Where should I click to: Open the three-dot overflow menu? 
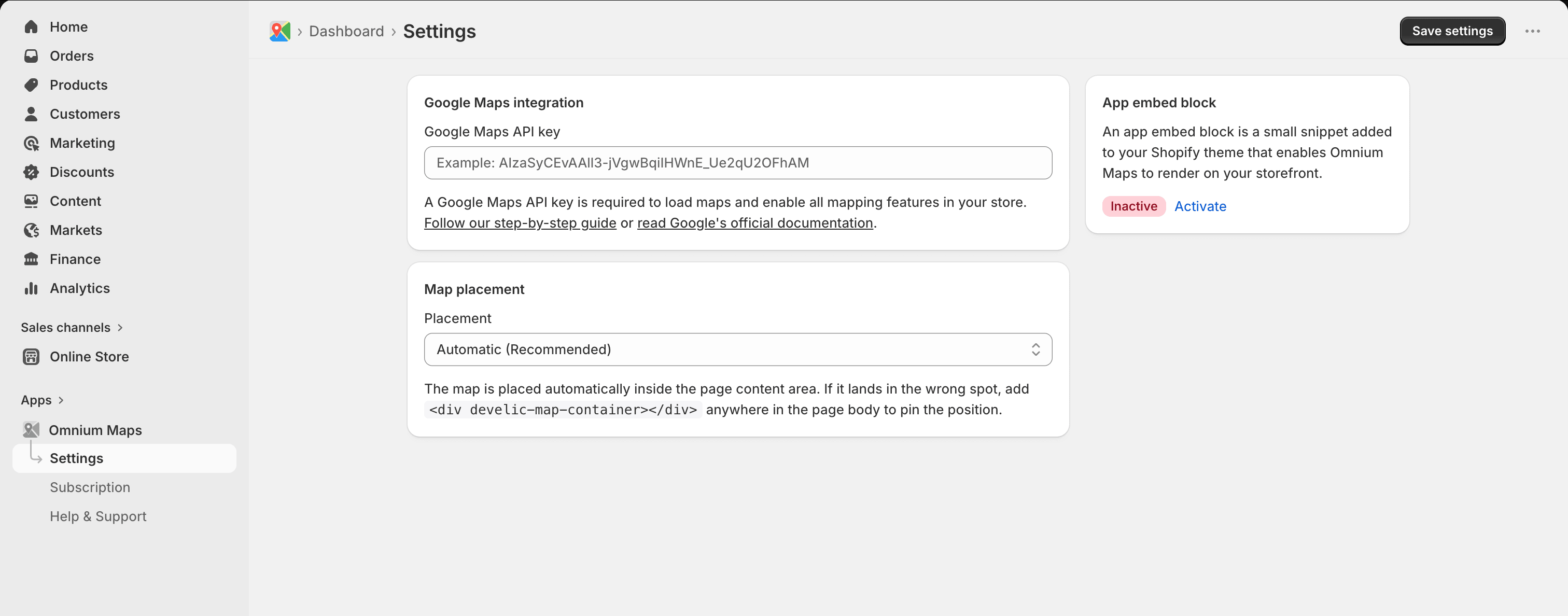tap(1533, 31)
